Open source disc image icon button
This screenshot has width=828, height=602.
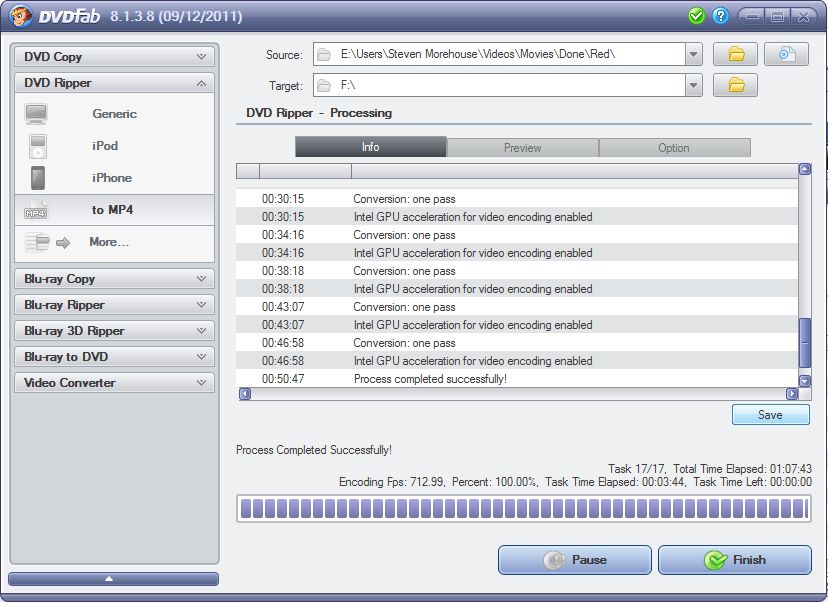coord(786,54)
